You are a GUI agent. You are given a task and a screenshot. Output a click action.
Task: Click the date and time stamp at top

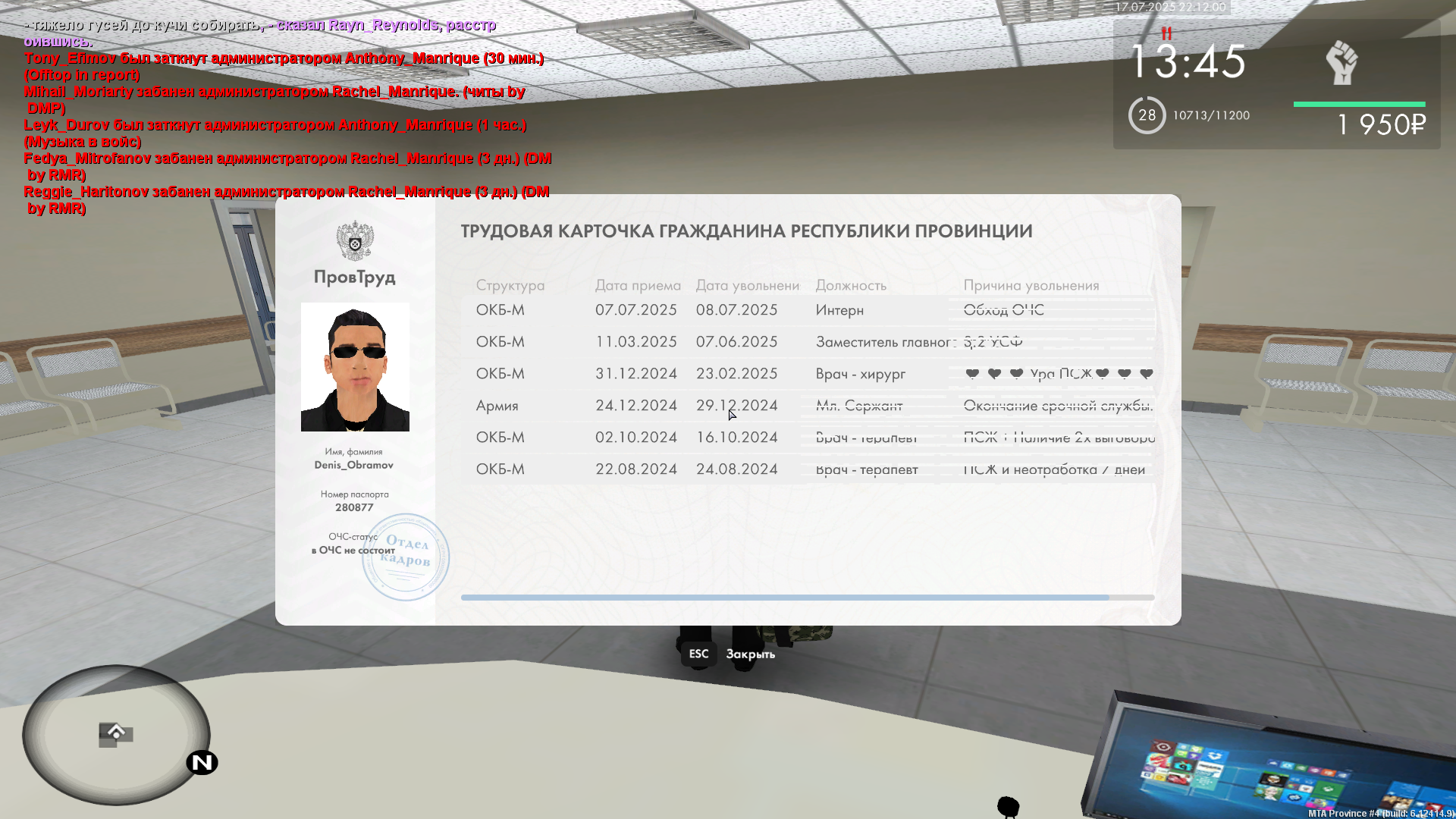1170,7
